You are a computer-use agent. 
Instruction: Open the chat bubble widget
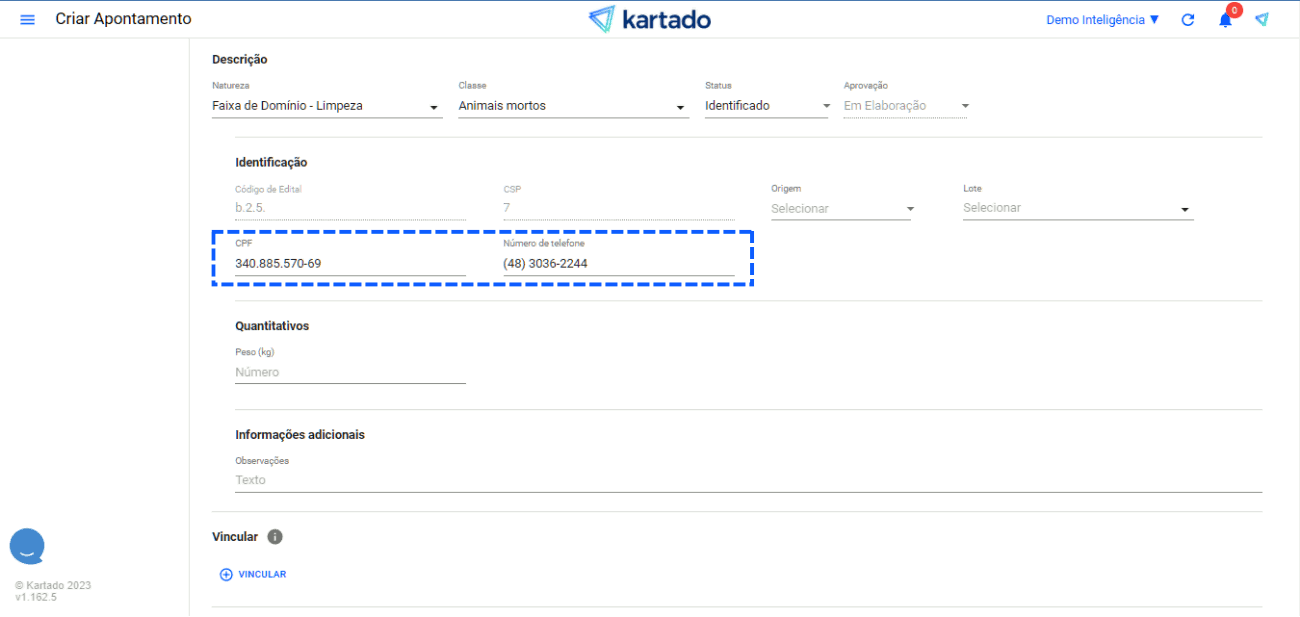click(x=27, y=546)
